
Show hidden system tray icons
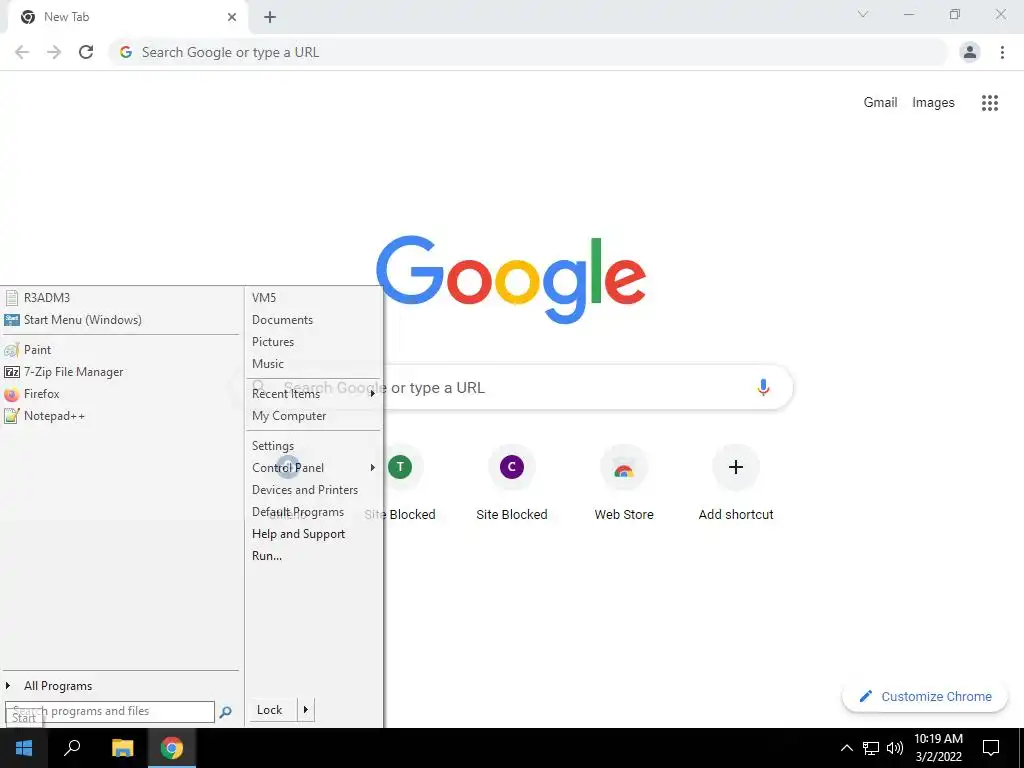[846, 748]
